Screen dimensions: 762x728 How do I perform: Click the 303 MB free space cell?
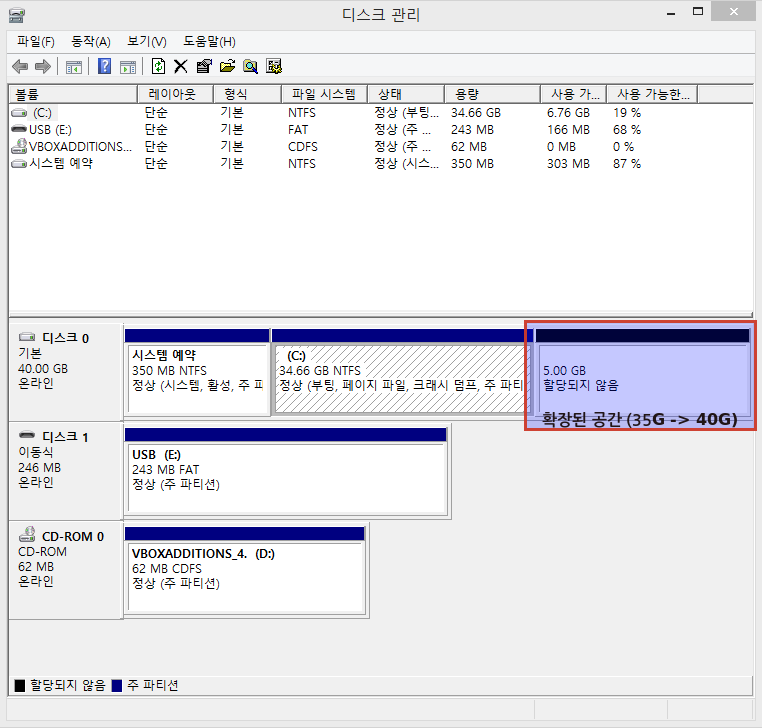pyautogui.click(x=568, y=164)
